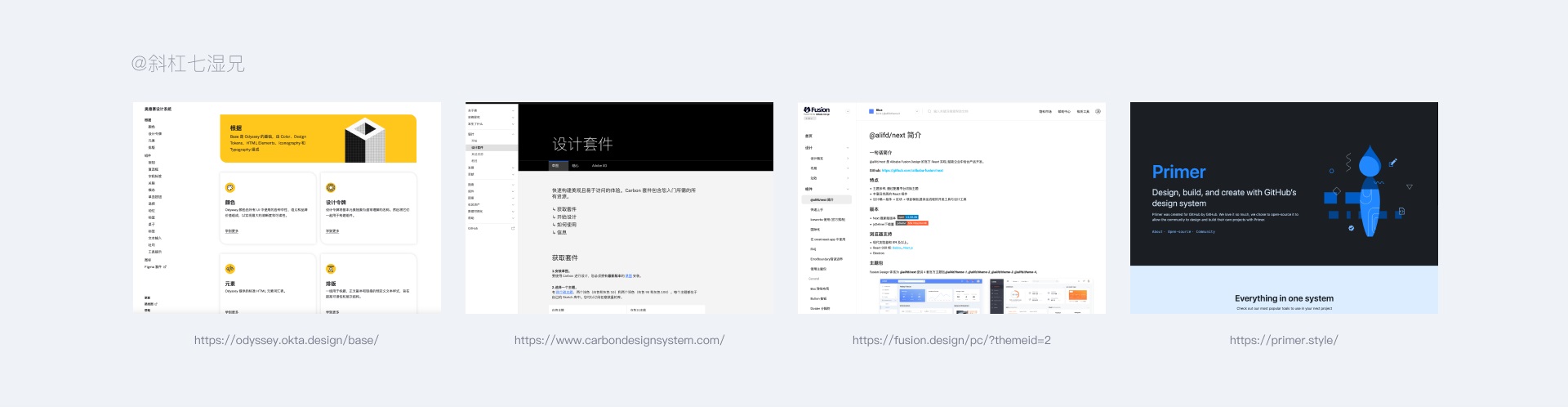
Task: Click Everything in one system heading
Action: tap(1284, 298)
